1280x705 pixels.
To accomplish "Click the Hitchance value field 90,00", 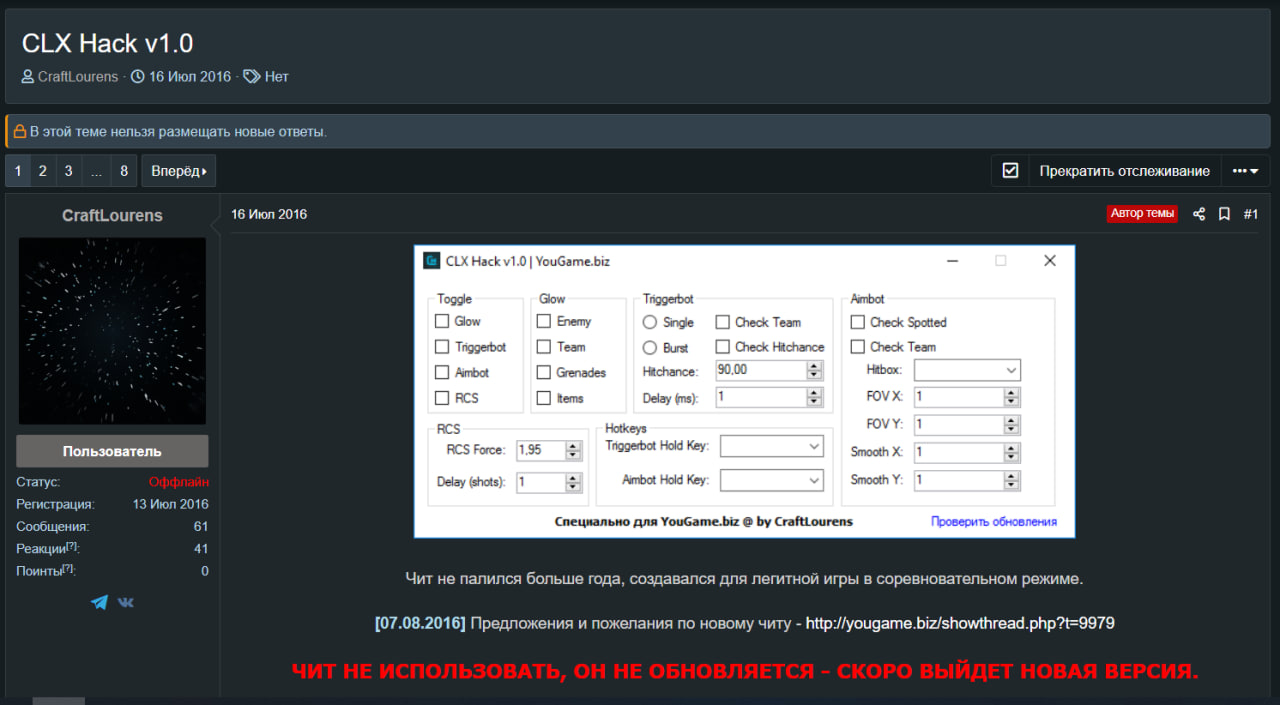I will click(x=761, y=370).
